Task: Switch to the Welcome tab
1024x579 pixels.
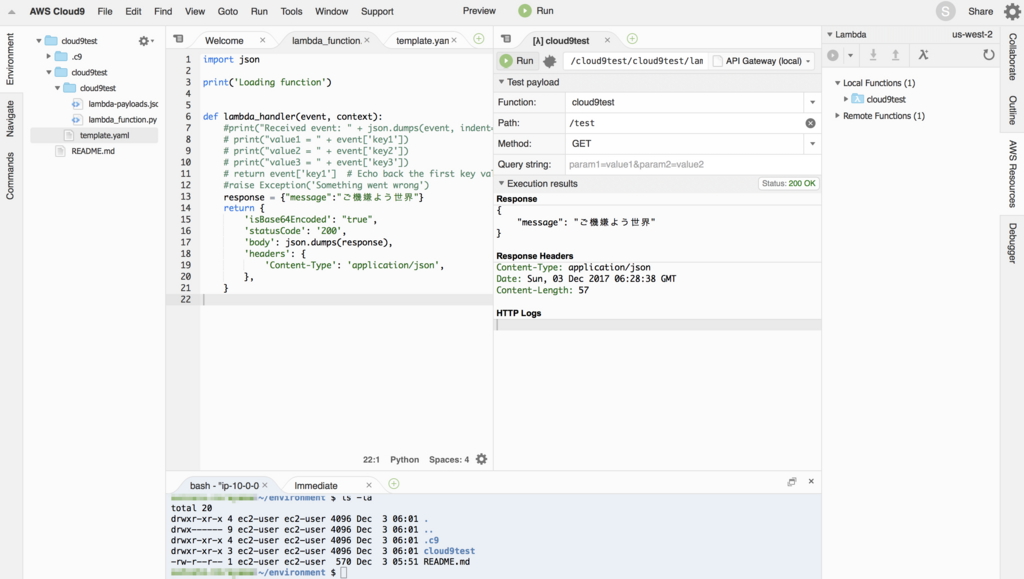Action: pyautogui.click(x=224, y=40)
